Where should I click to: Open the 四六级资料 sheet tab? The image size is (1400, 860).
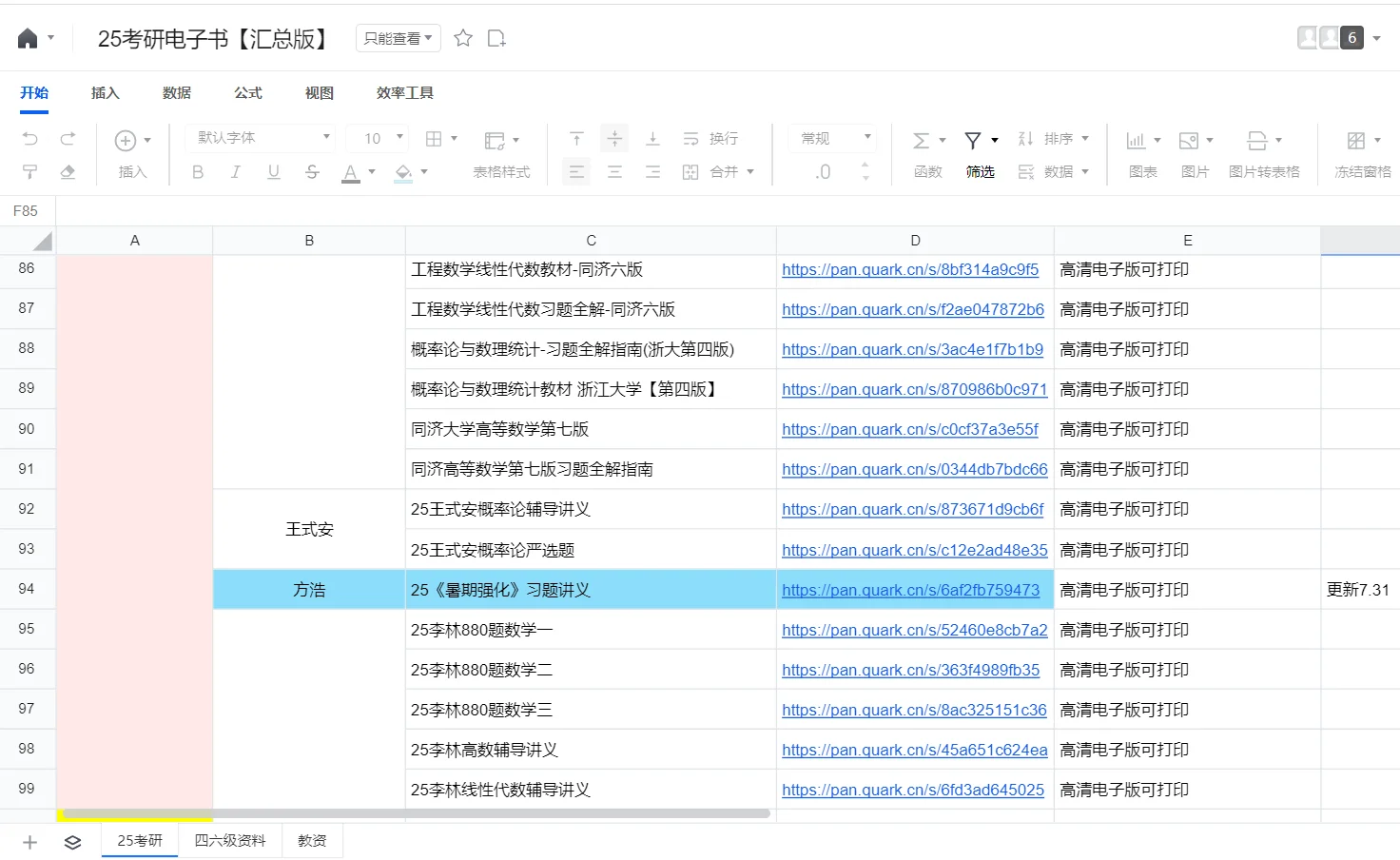230,841
